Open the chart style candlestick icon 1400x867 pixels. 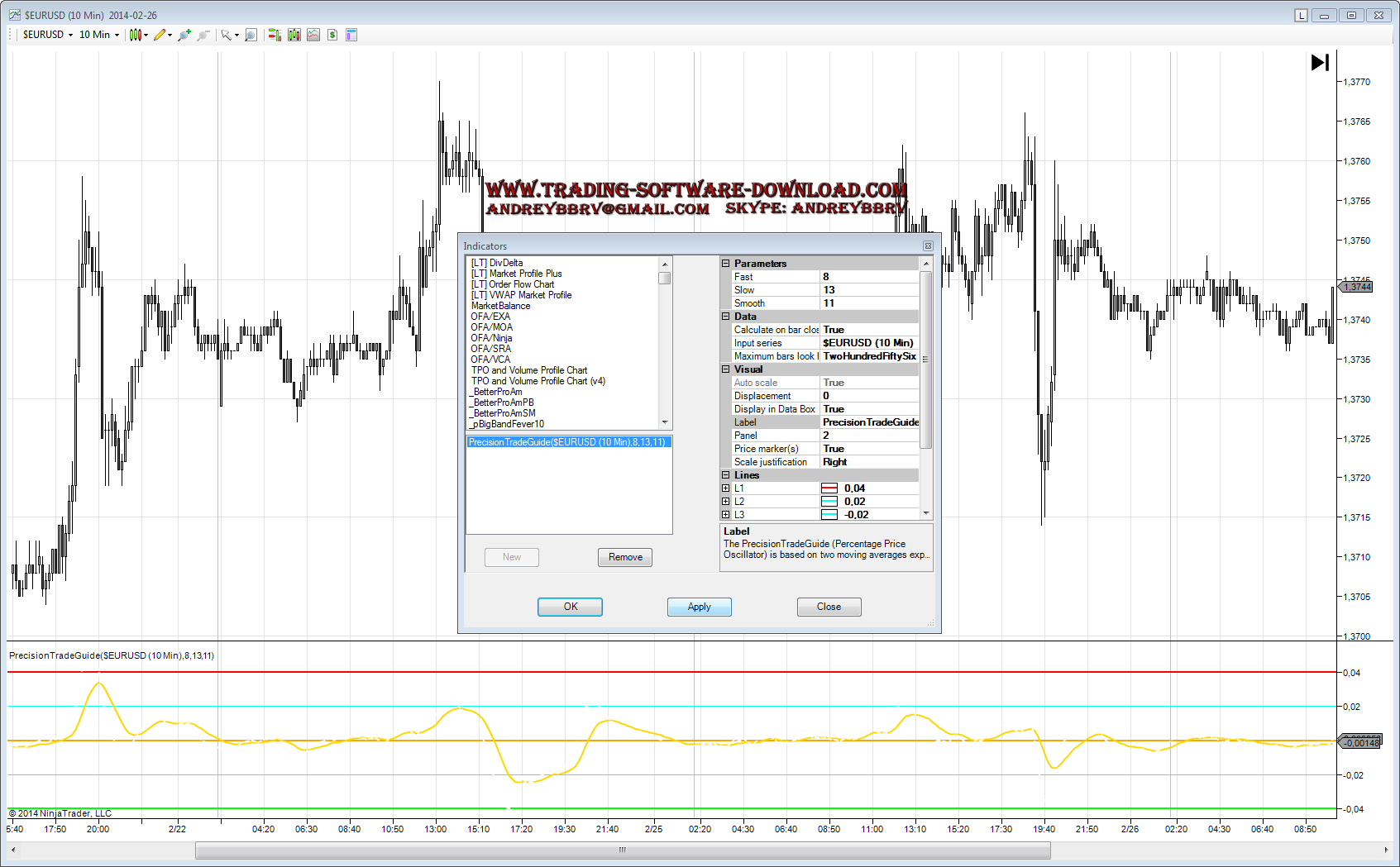pos(136,35)
